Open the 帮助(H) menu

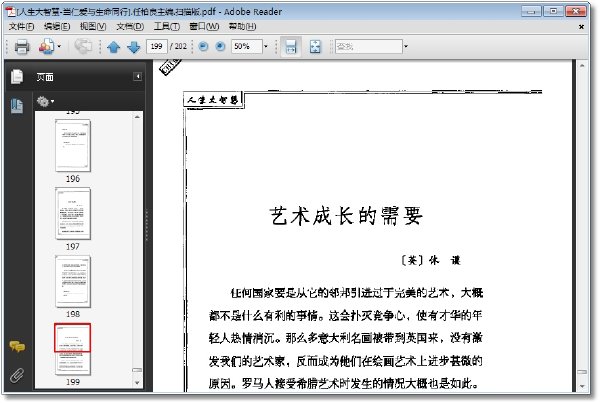tap(242, 26)
